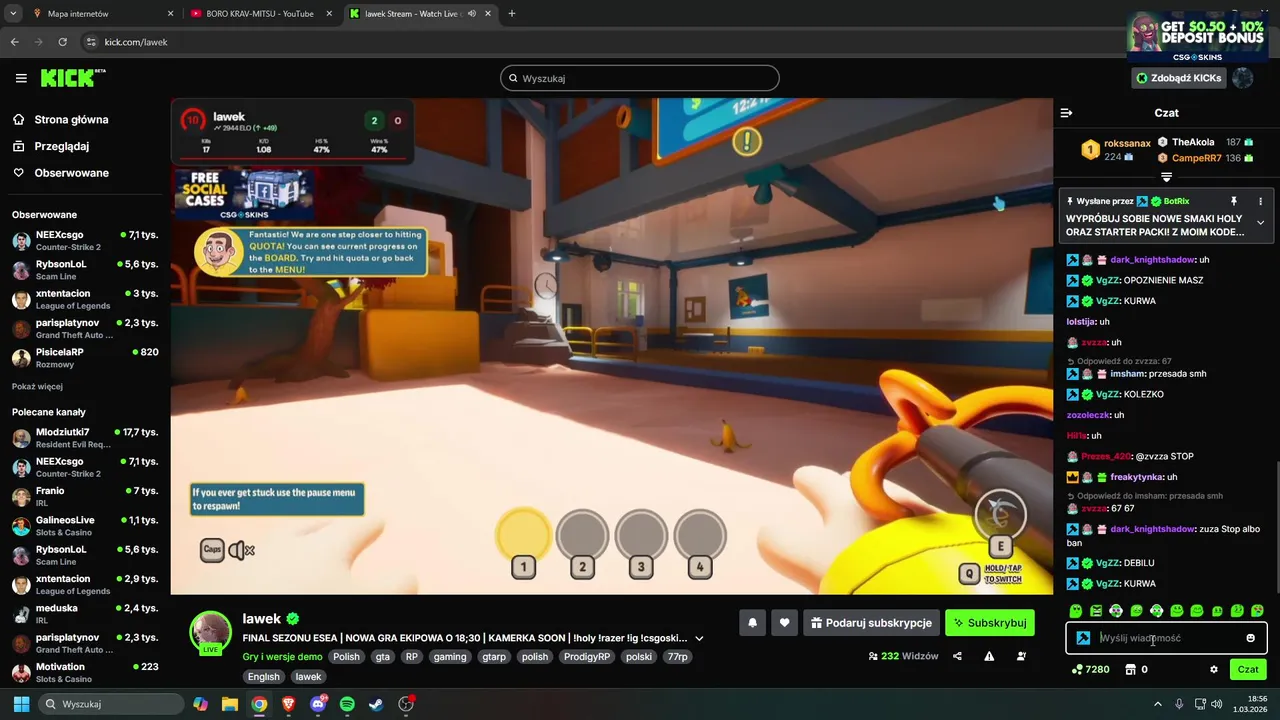The width and height of the screenshot is (1280, 720).
Task: Focus the Wyszukaj search bar on Kick
Action: point(640,78)
